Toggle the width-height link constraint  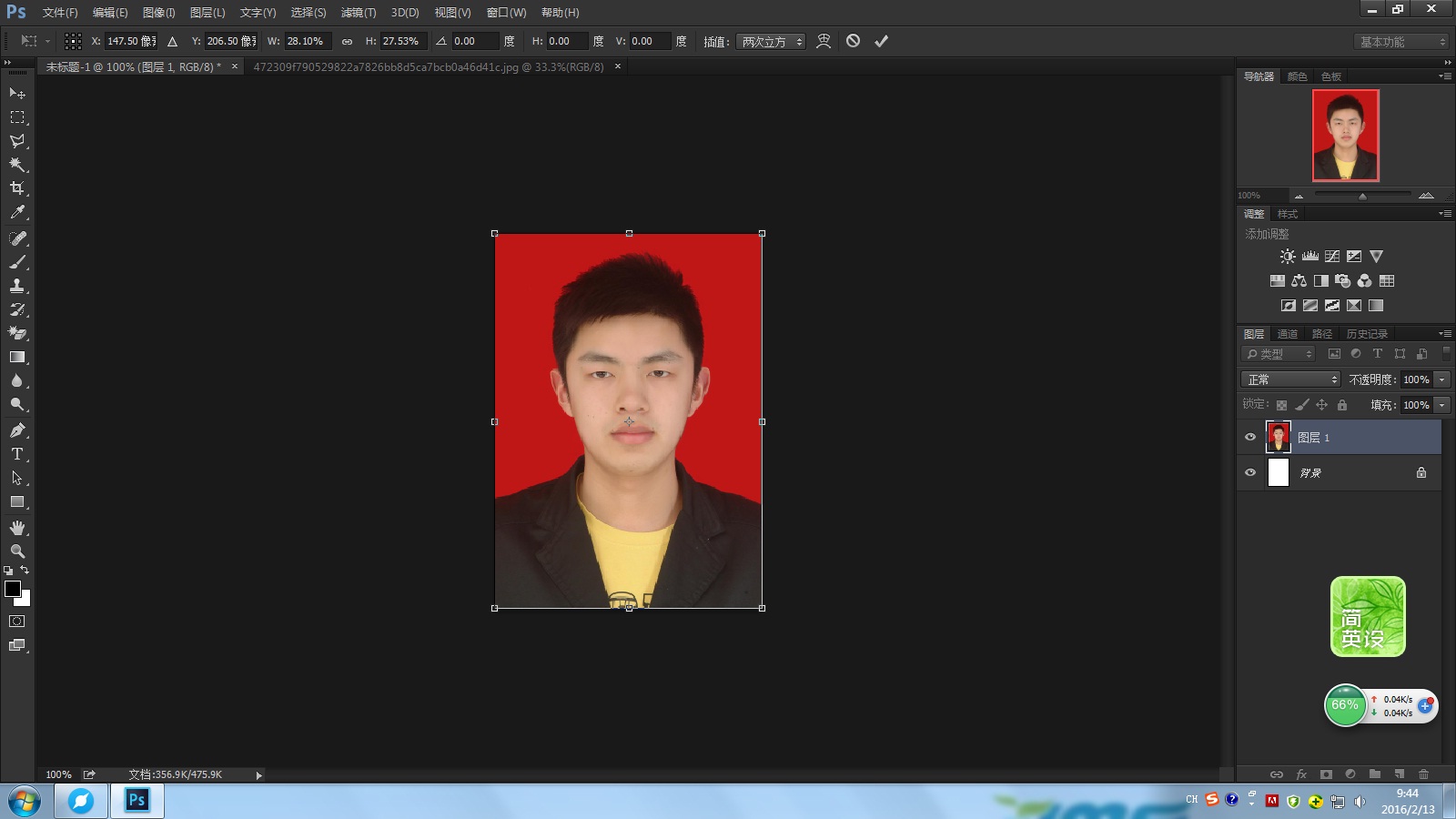(347, 42)
